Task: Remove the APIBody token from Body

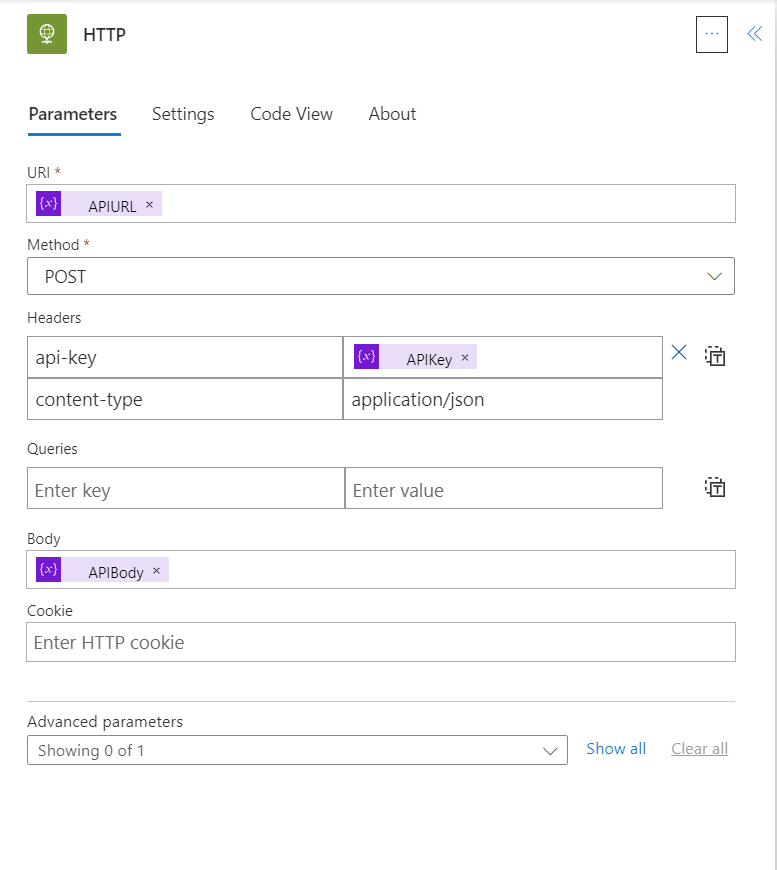Action: pos(156,571)
